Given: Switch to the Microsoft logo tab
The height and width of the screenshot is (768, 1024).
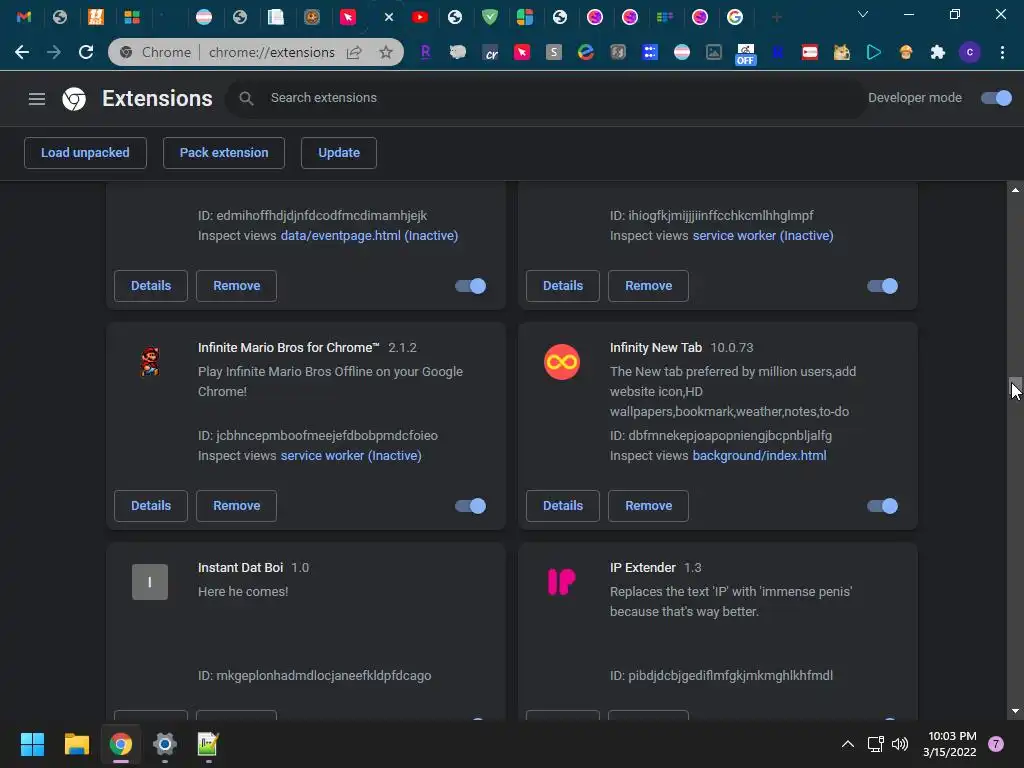Looking at the screenshot, I should (132, 17).
